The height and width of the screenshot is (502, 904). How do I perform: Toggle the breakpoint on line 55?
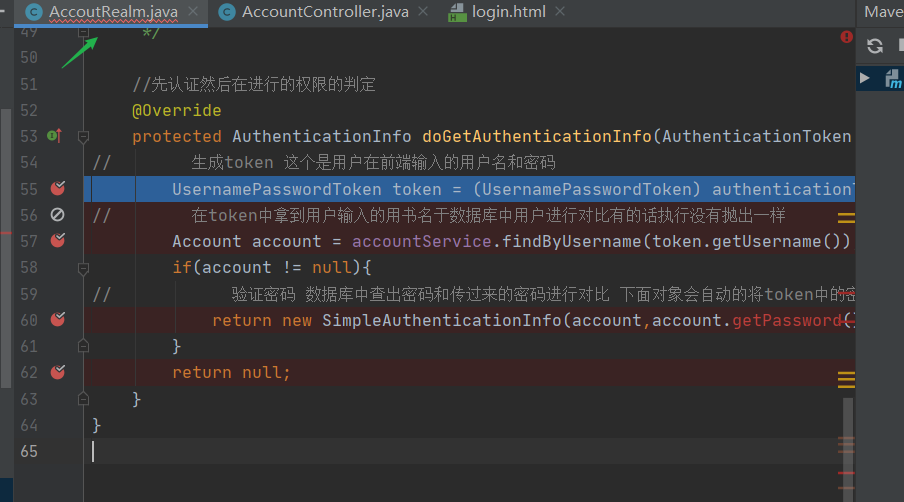coord(58,188)
